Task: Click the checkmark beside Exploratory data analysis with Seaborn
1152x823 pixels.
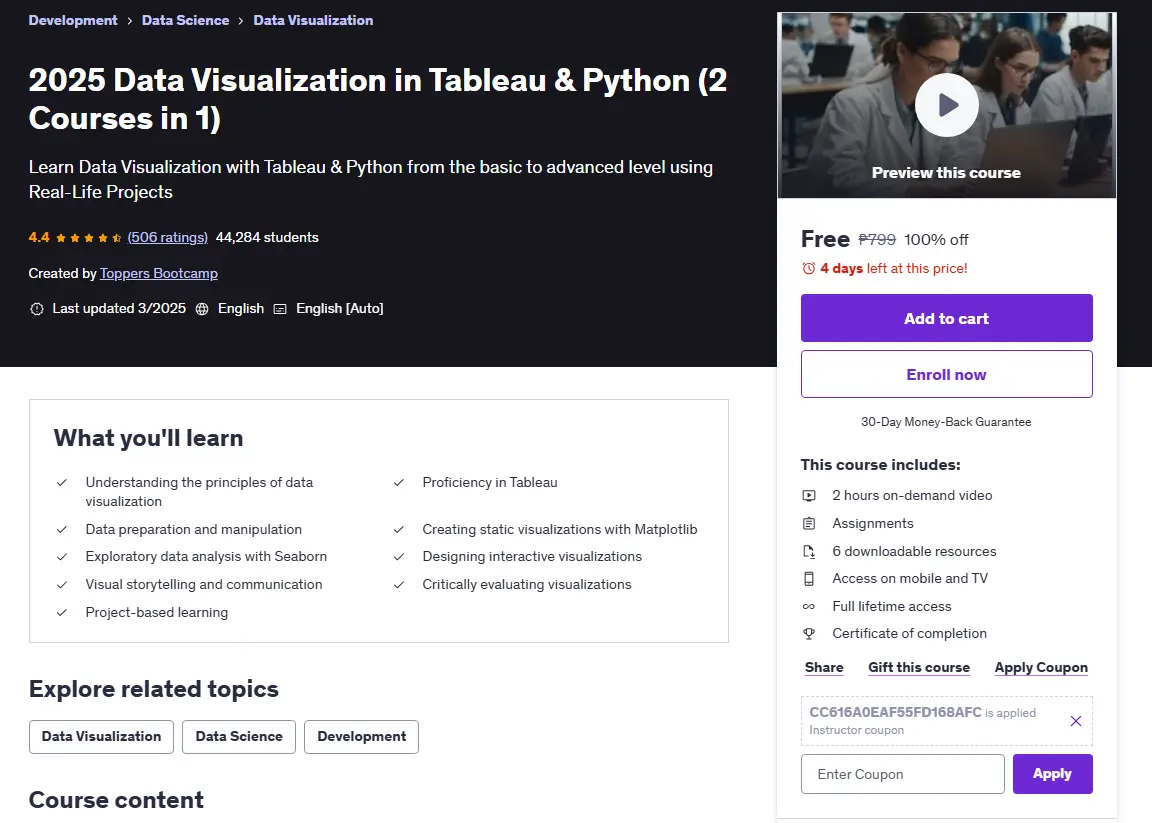Action: point(62,557)
